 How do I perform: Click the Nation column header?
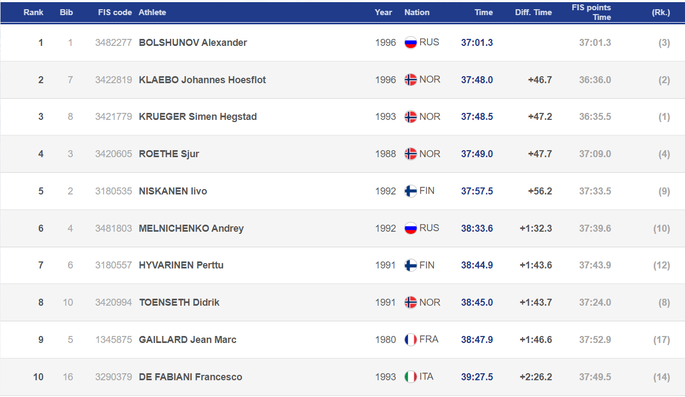[417, 12]
